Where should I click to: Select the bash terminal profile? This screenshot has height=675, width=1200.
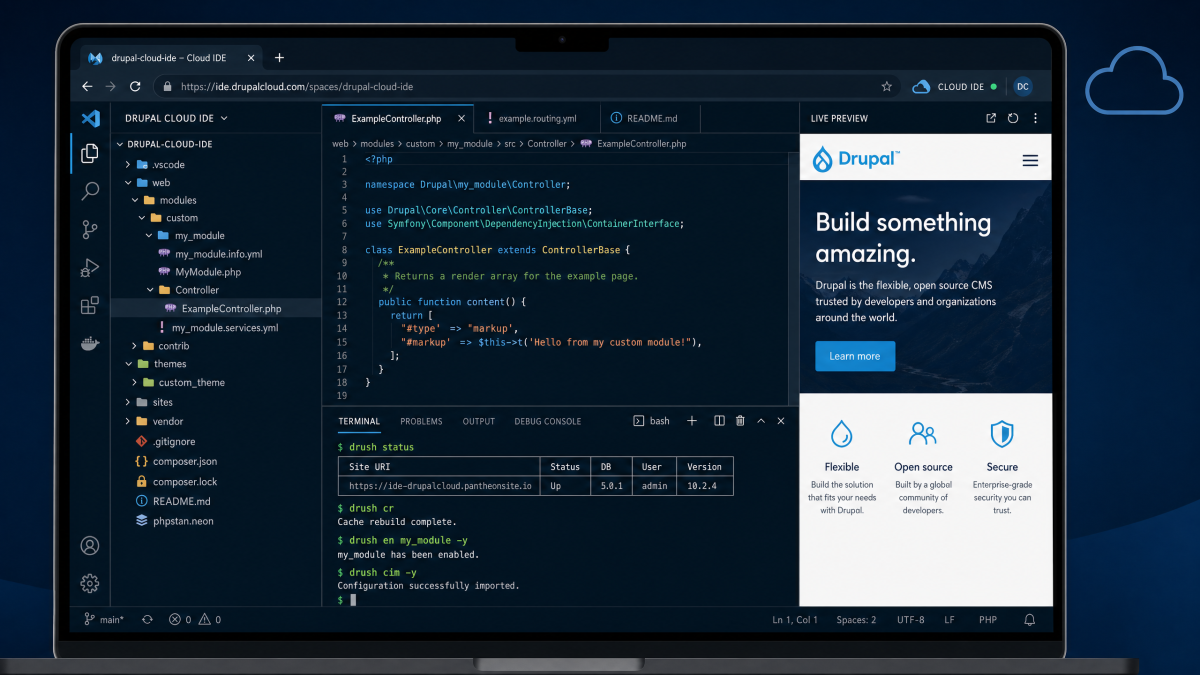[652, 421]
